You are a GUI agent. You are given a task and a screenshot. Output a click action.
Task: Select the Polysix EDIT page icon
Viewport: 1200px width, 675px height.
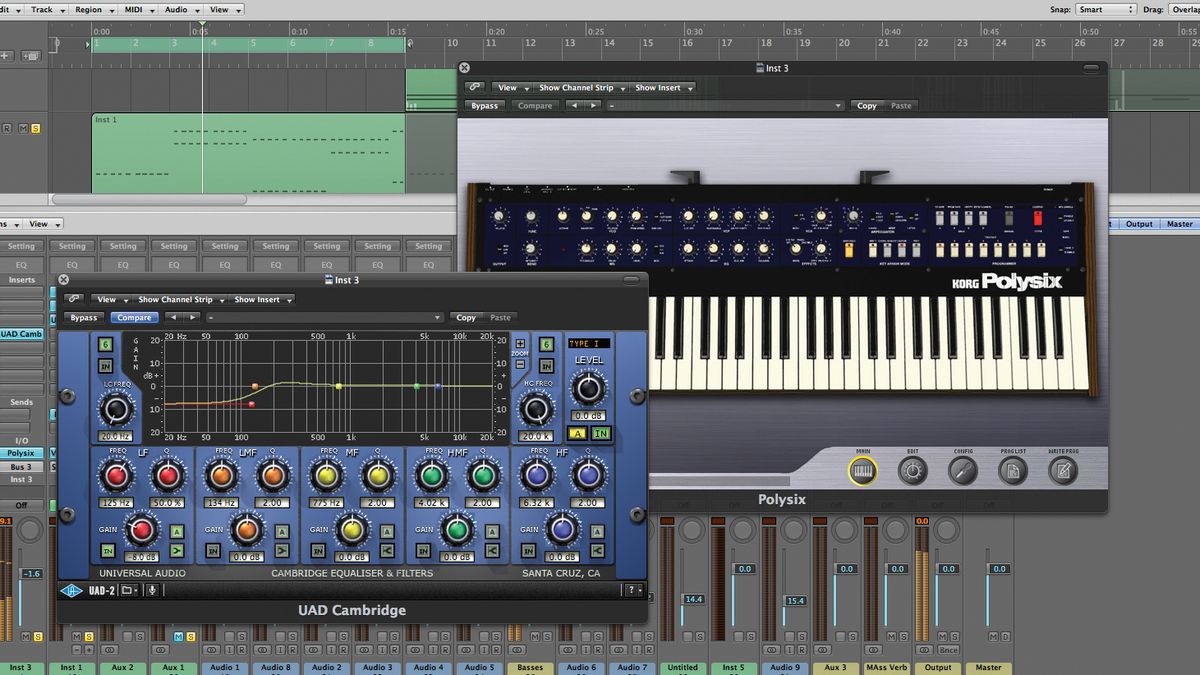pos(913,470)
